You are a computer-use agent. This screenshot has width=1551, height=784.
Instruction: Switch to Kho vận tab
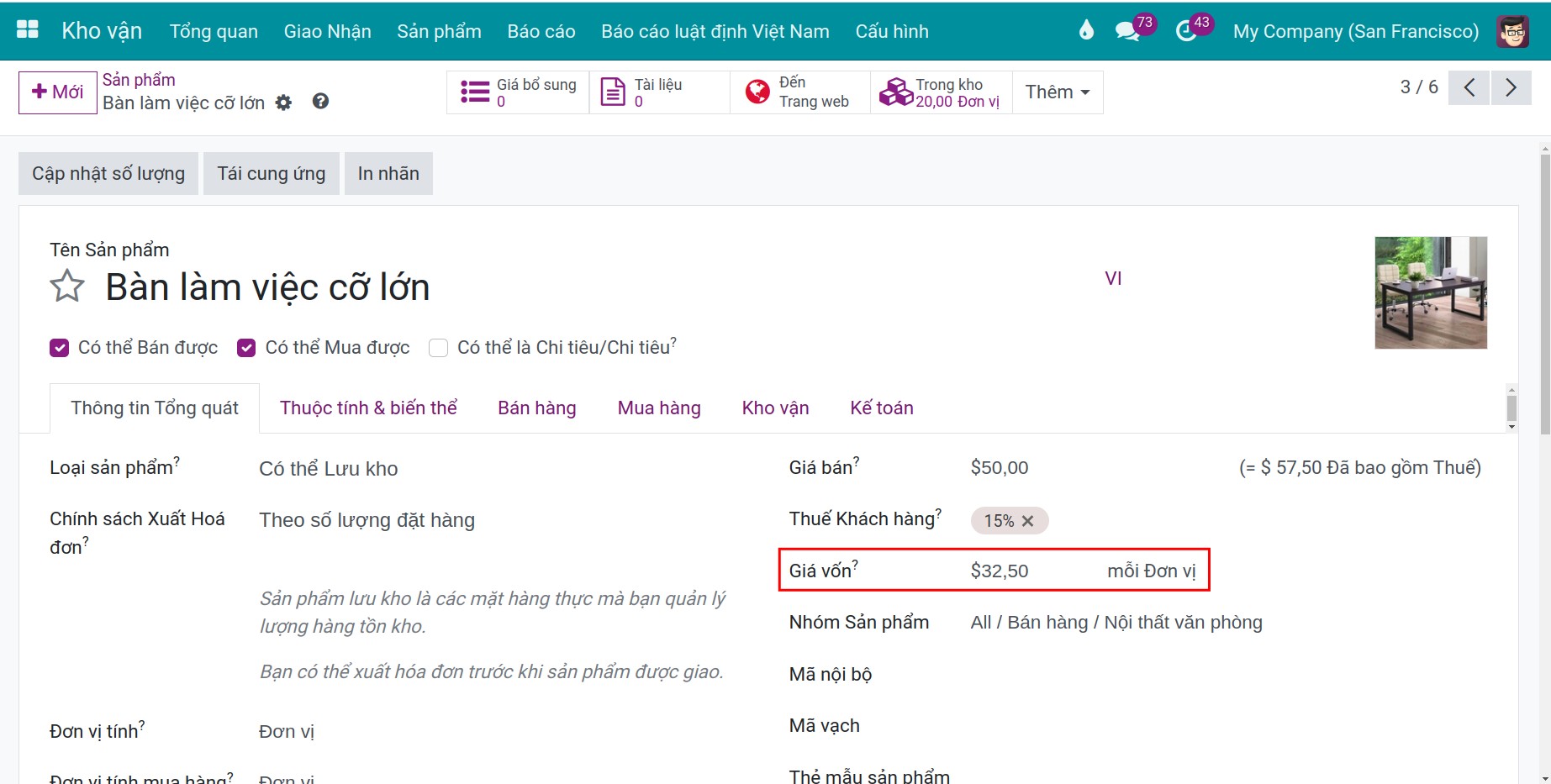point(775,408)
